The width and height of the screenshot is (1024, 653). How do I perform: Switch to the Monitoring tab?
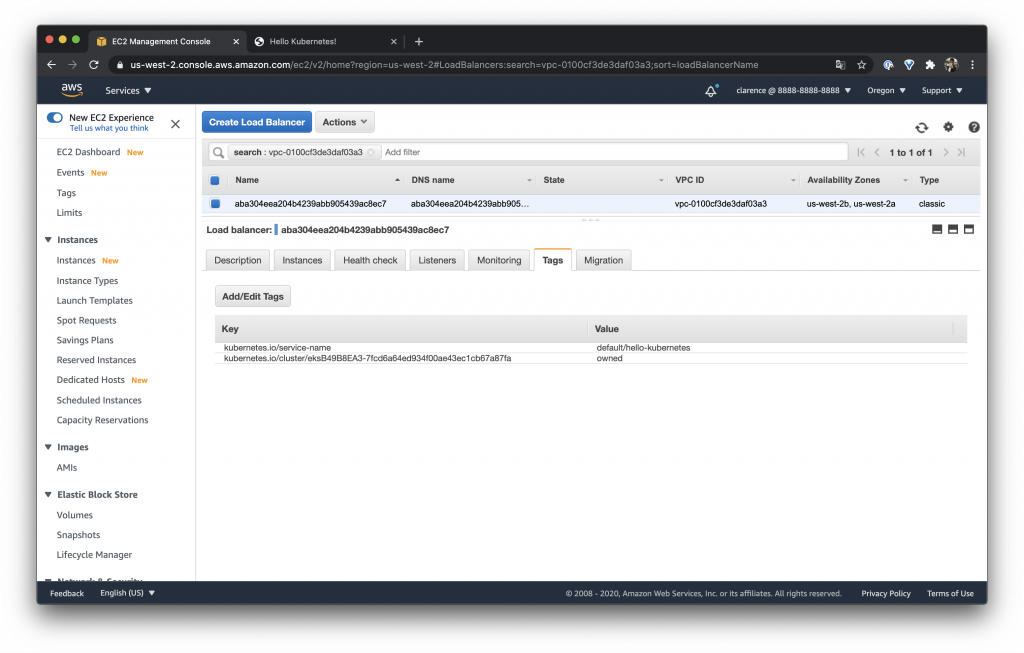[499, 260]
